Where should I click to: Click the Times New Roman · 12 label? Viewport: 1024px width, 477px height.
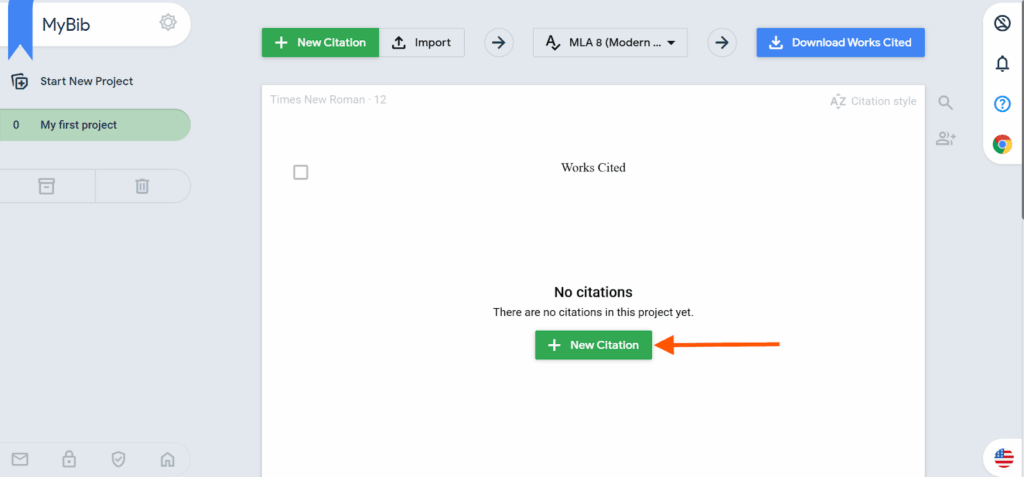(328, 100)
